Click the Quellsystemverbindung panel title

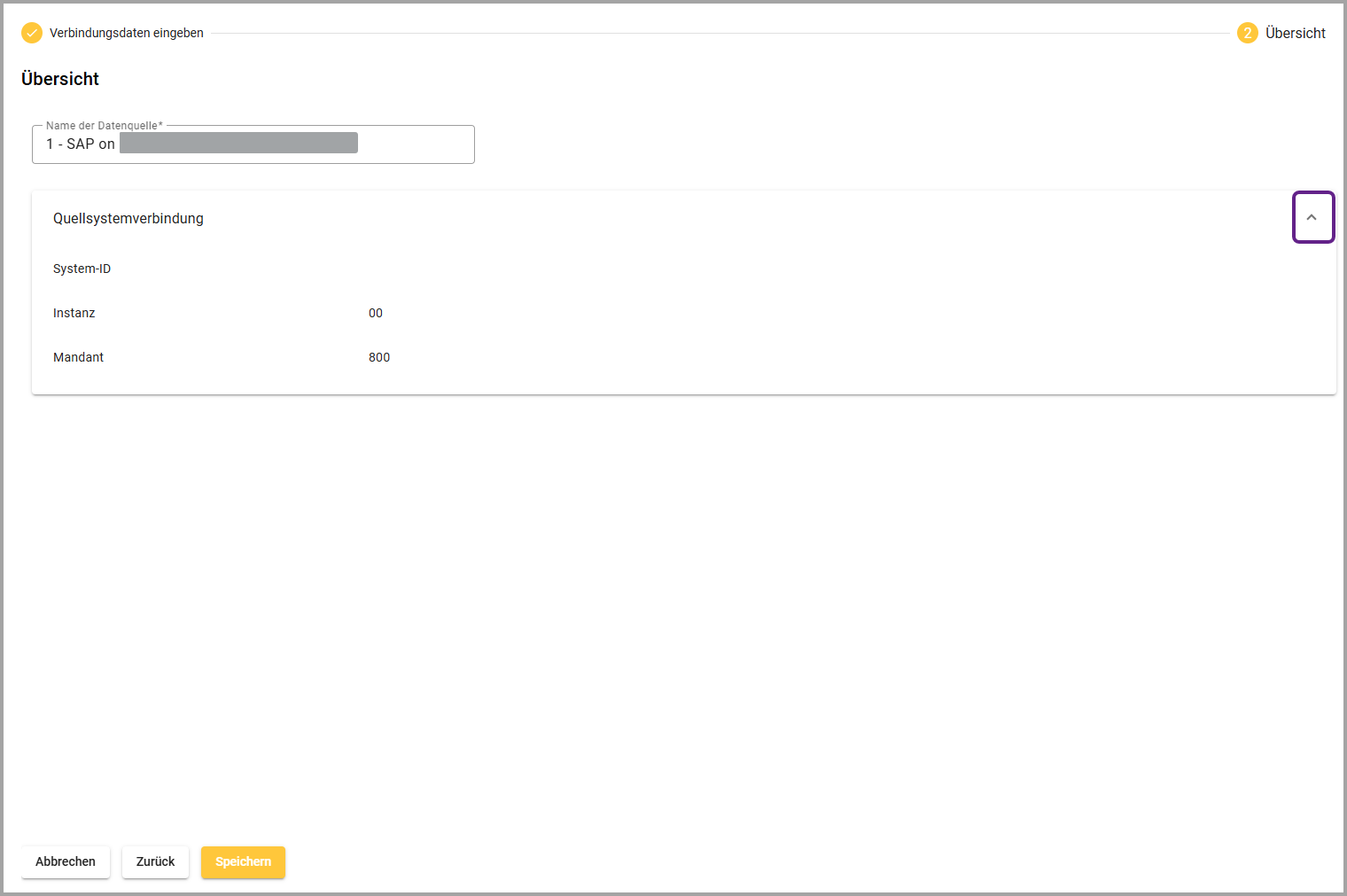click(128, 218)
